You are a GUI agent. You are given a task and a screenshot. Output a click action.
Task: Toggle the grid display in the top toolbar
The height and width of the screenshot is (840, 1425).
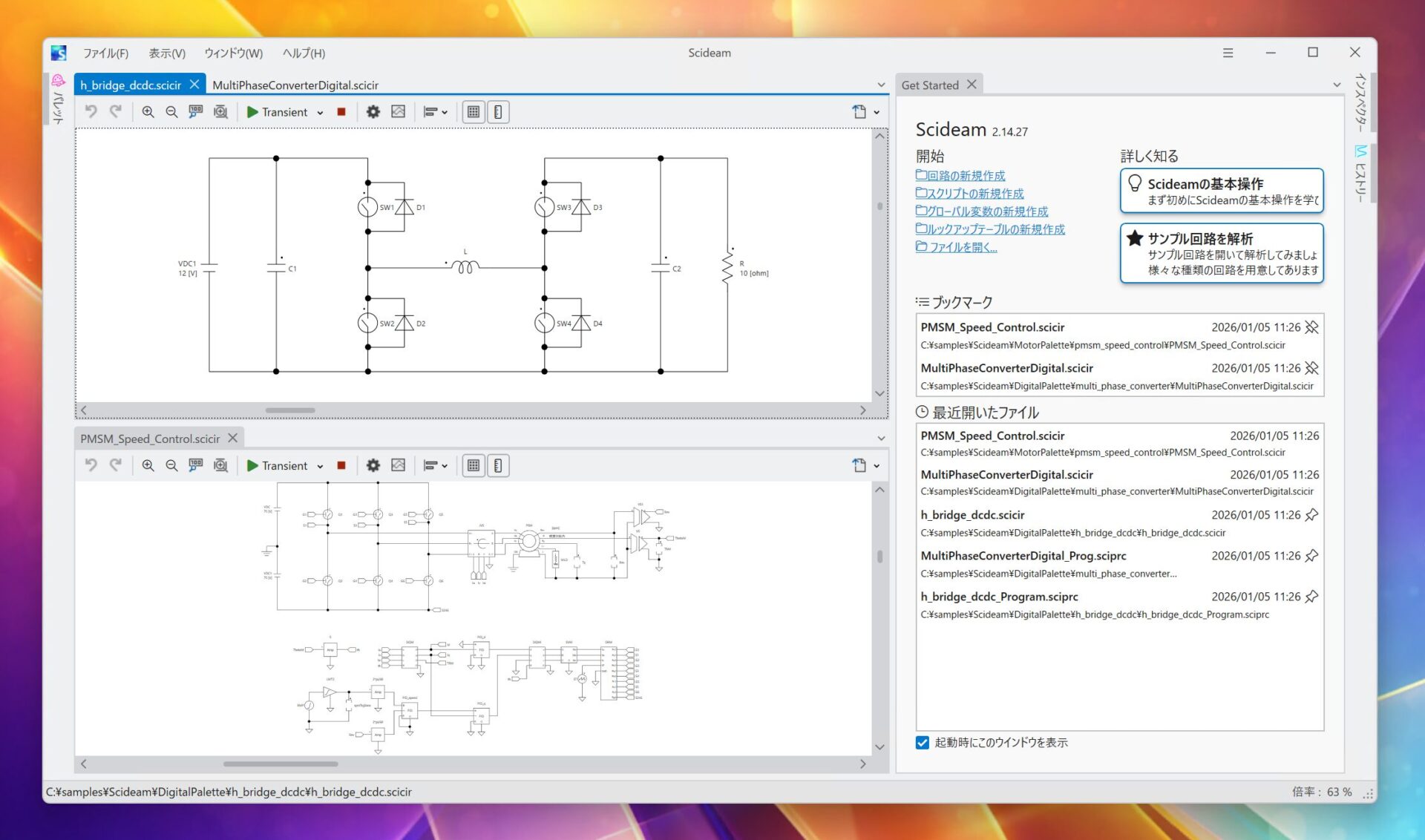coord(474,112)
